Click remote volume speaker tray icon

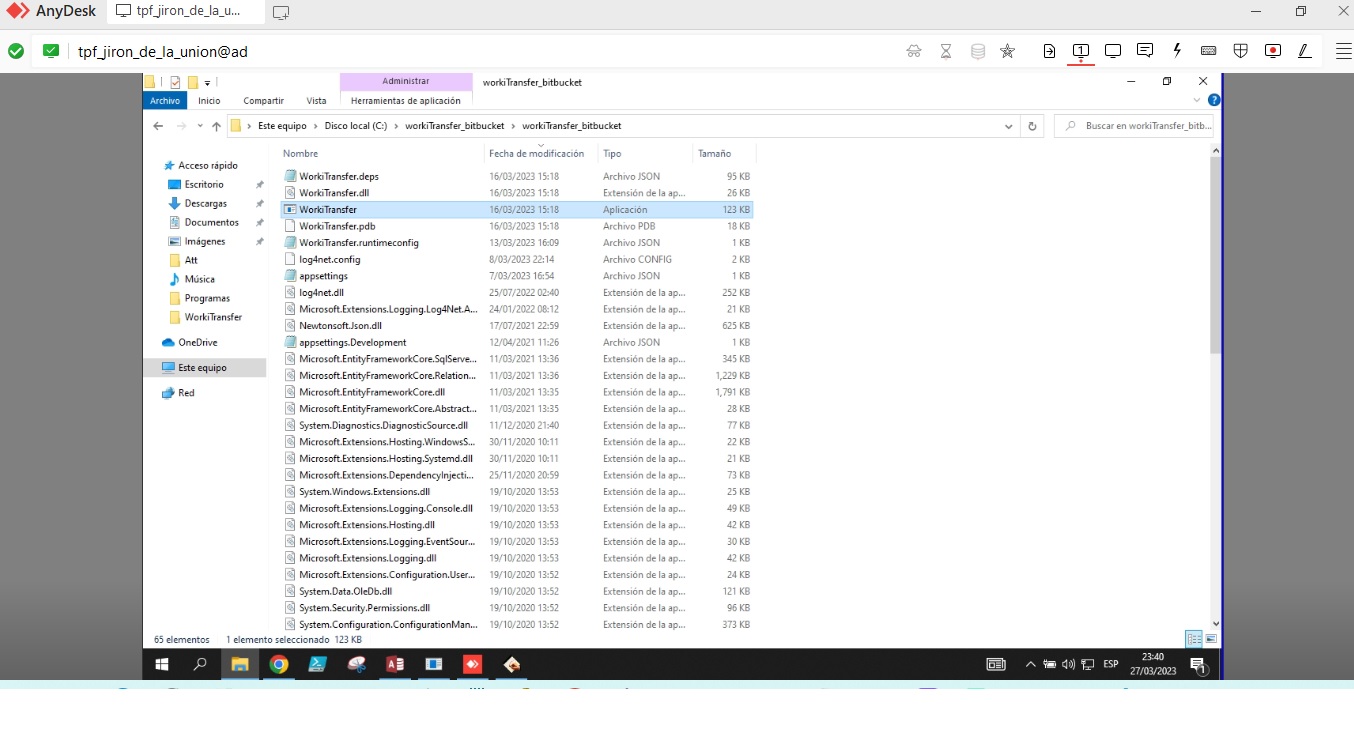click(1068, 664)
